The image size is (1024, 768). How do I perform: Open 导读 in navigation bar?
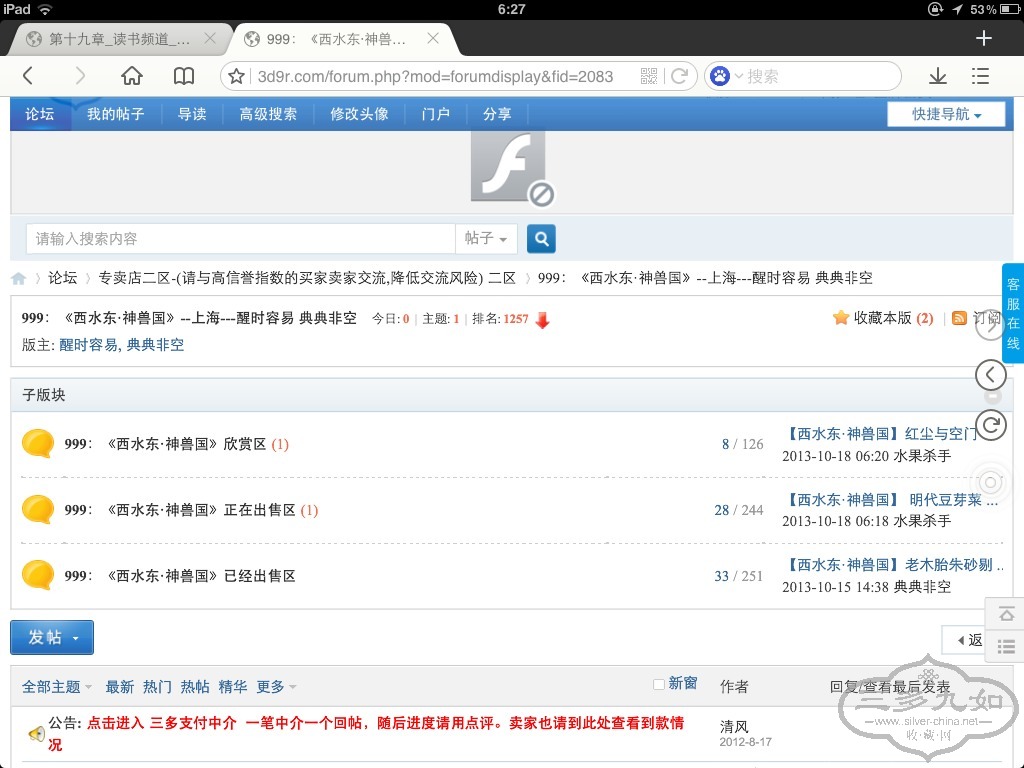coord(192,114)
